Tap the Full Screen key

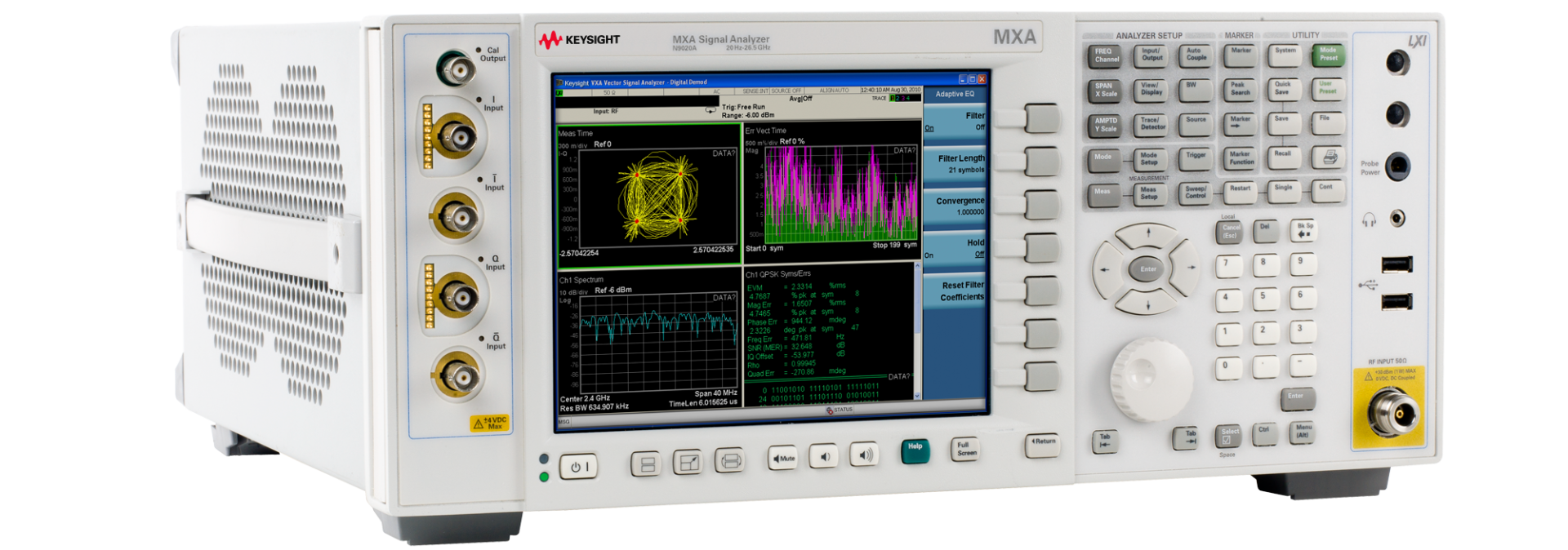[965, 449]
